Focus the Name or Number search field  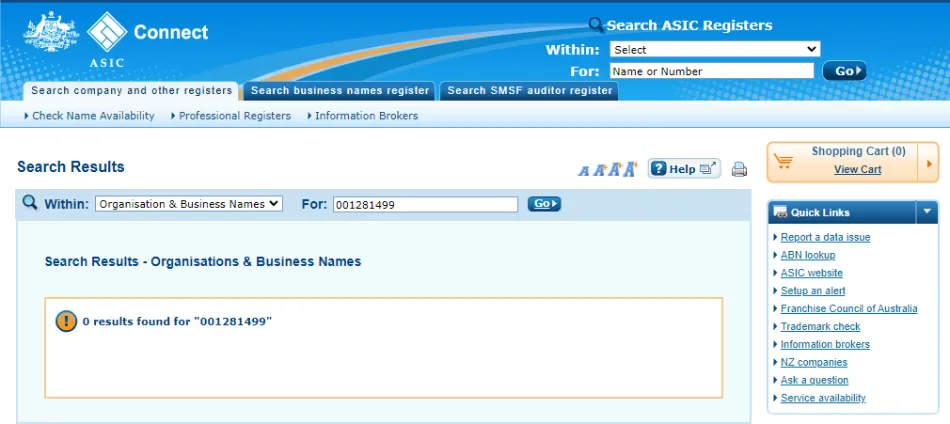(x=712, y=71)
